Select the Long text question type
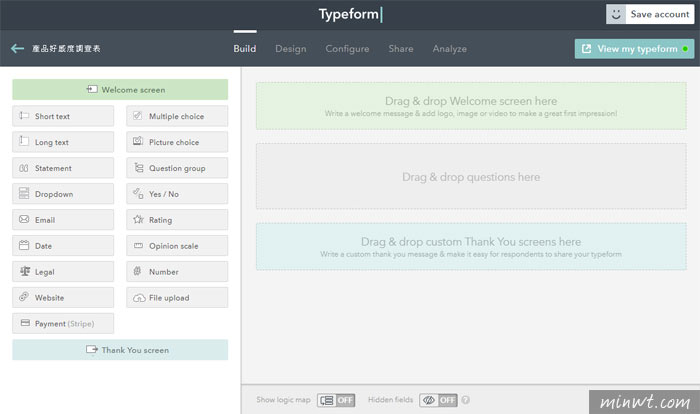Viewport: 700px width, 414px height. [63, 142]
